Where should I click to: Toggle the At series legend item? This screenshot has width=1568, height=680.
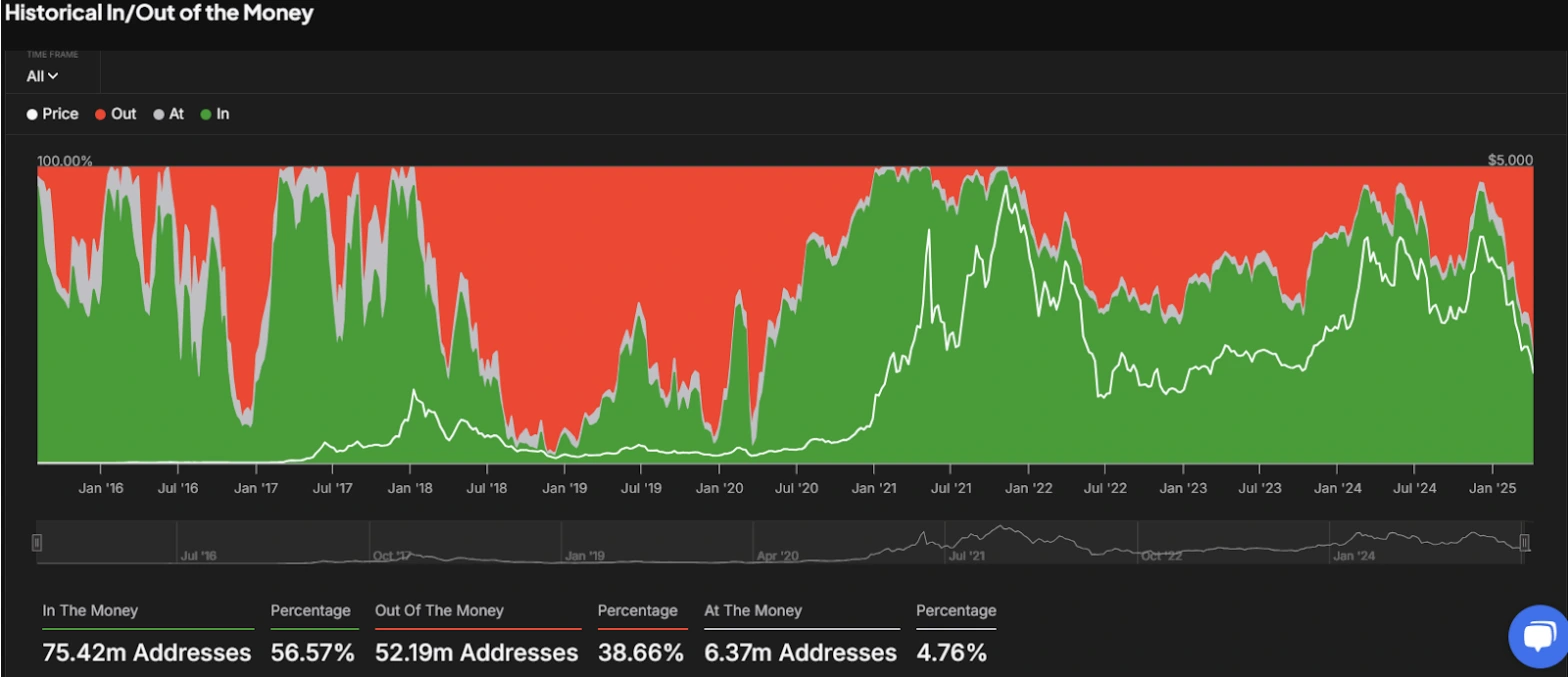(168, 114)
